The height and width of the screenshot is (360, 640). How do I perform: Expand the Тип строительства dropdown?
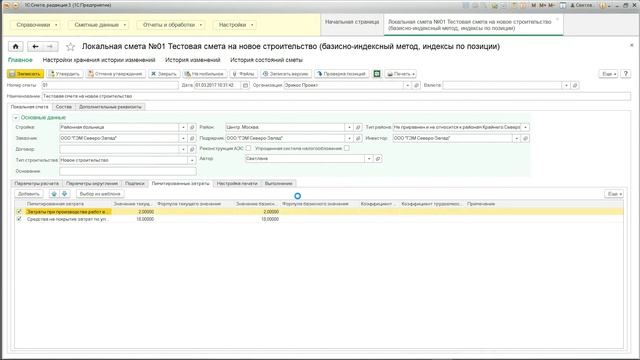pos(192,160)
